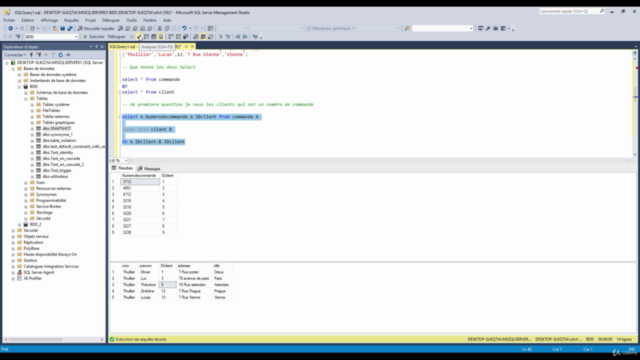
Task: Click the Quick Launch search magnifier icon
Action: (602, 11)
